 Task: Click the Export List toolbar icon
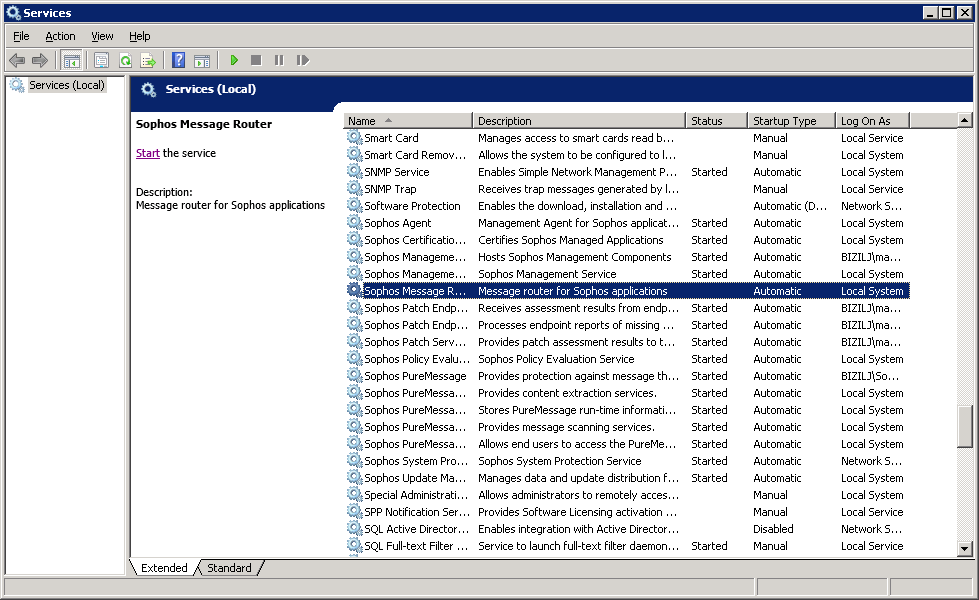(148, 61)
